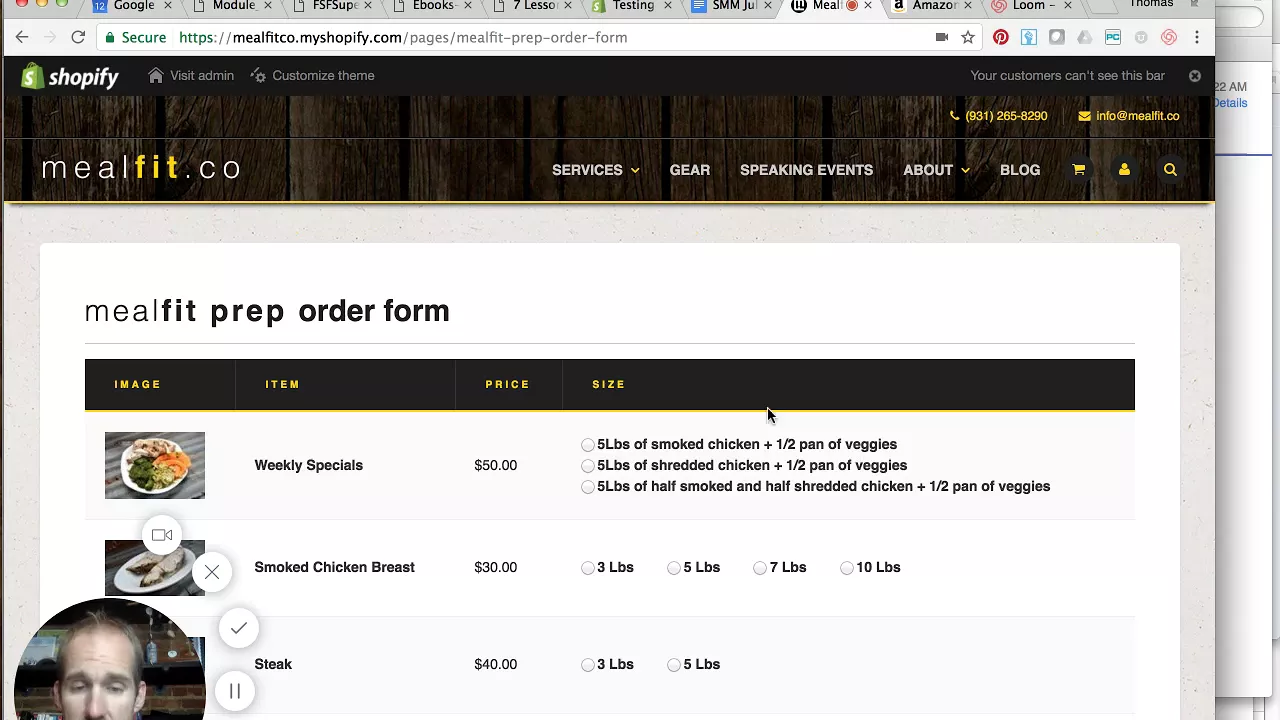The width and height of the screenshot is (1280, 720).
Task: Click the Customize theme link
Action: tap(312, 76)
